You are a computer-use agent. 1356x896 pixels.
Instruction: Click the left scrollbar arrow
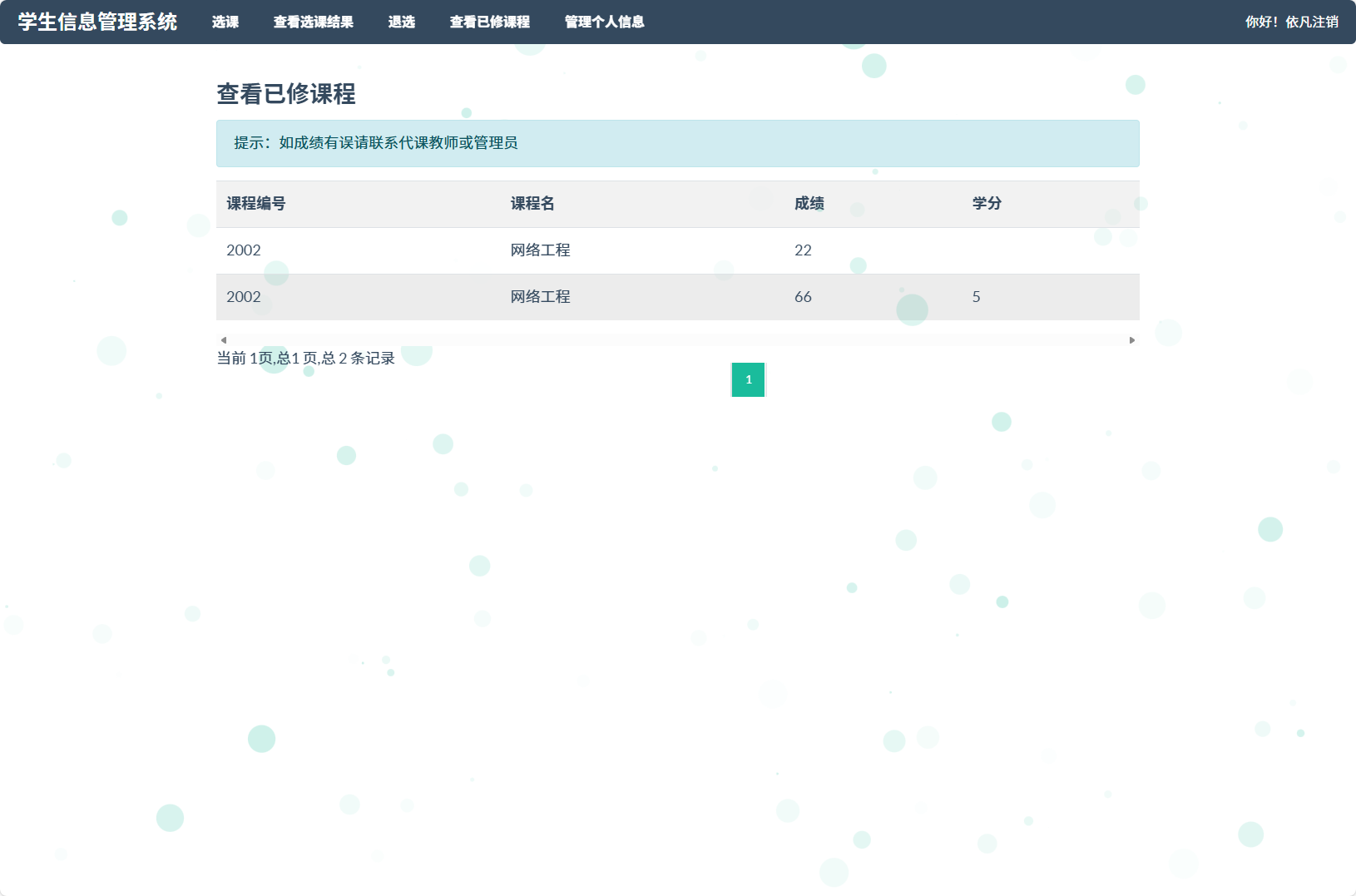[223, 339]
